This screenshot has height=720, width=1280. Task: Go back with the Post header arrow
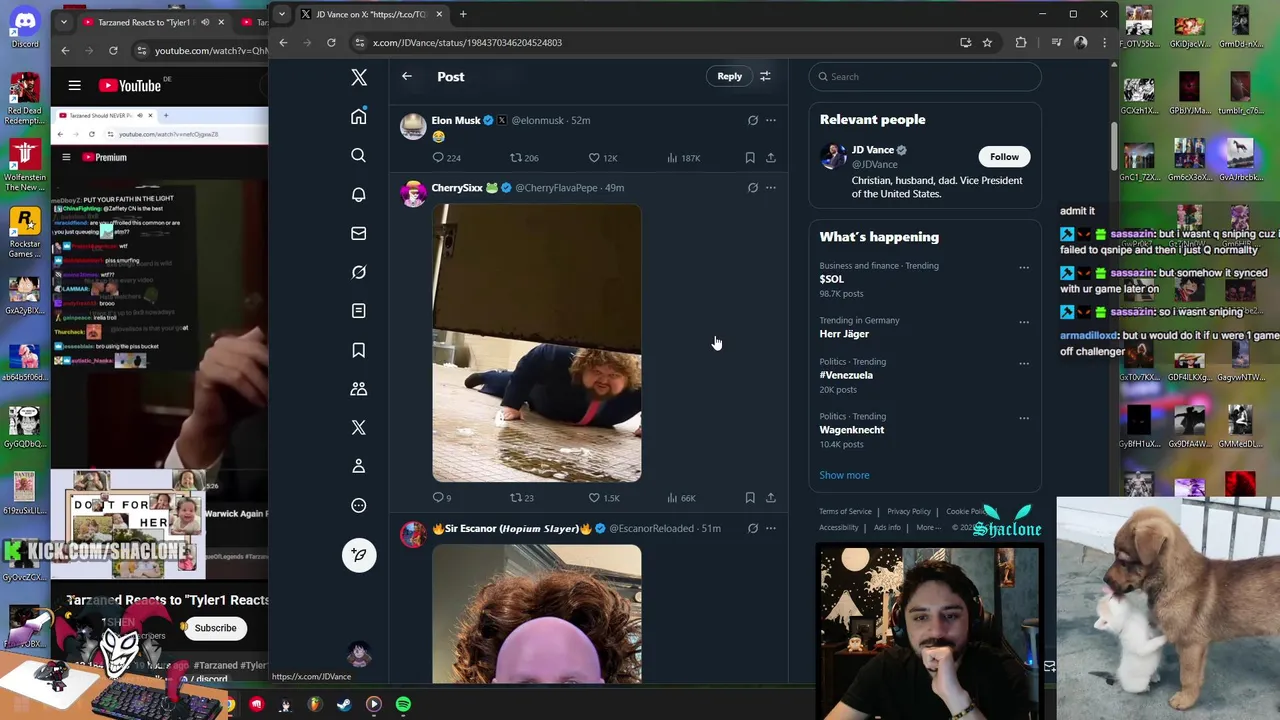point(407,76)
